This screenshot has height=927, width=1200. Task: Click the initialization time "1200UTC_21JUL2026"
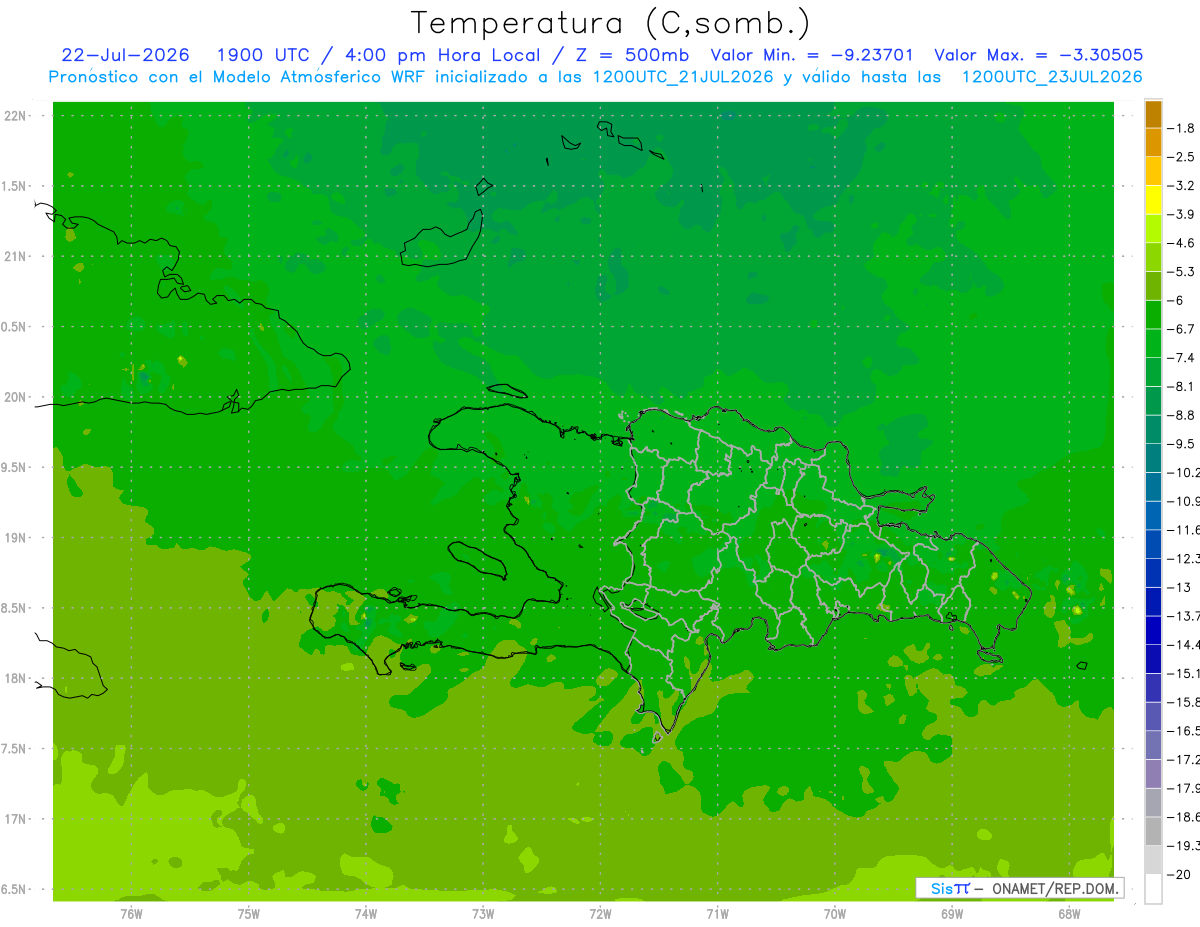point(683,77)
